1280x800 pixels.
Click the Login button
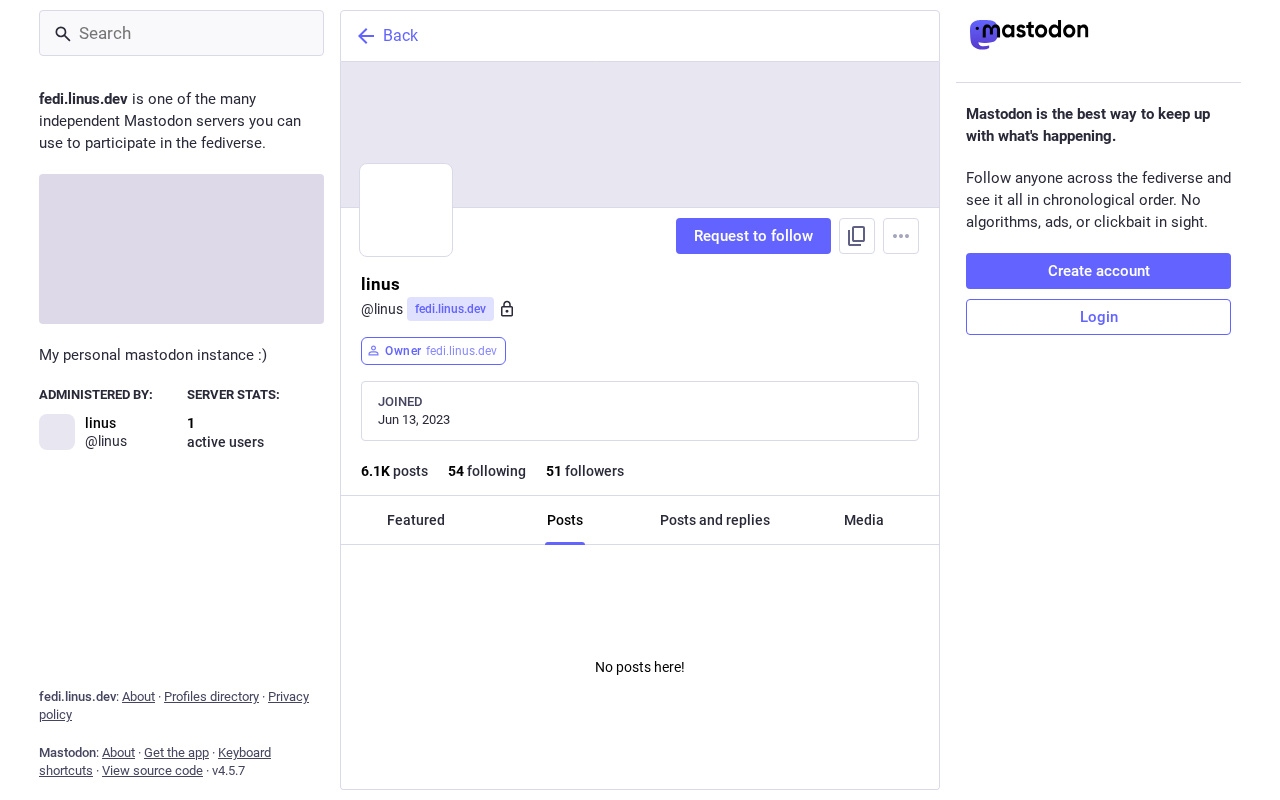(x=1098, y=317)
